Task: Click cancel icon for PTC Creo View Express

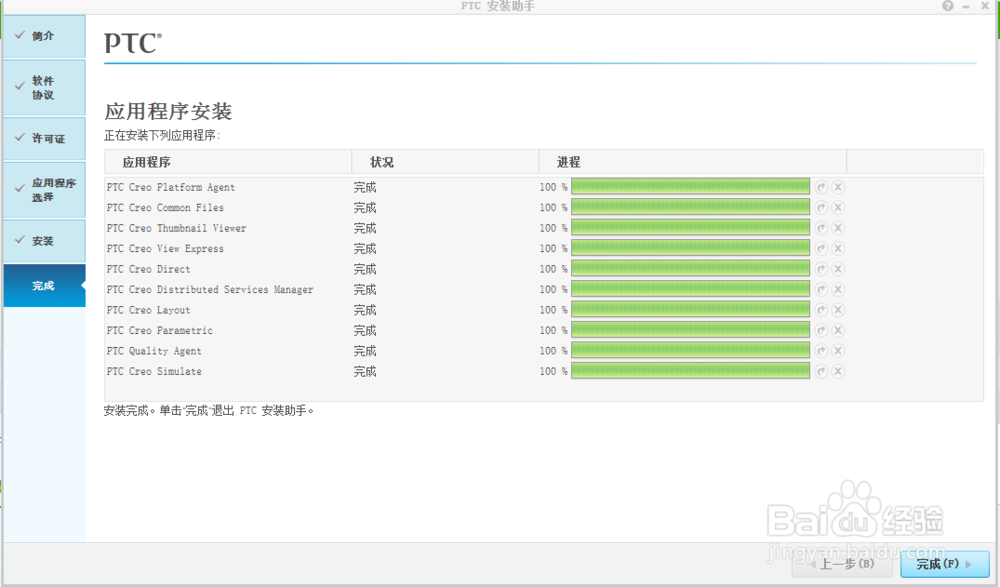Action: 838,248
